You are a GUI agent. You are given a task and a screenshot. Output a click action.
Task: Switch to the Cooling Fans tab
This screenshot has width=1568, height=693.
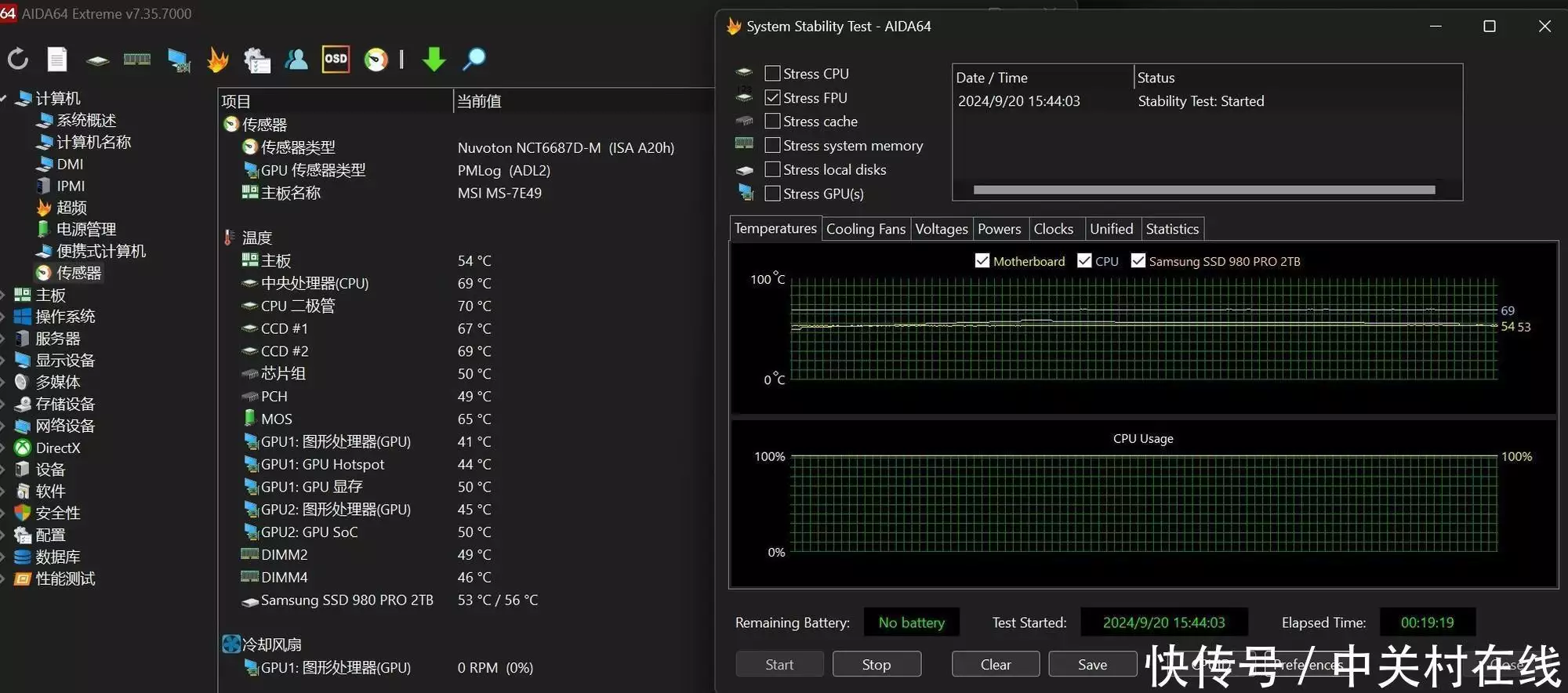point(866,229)
